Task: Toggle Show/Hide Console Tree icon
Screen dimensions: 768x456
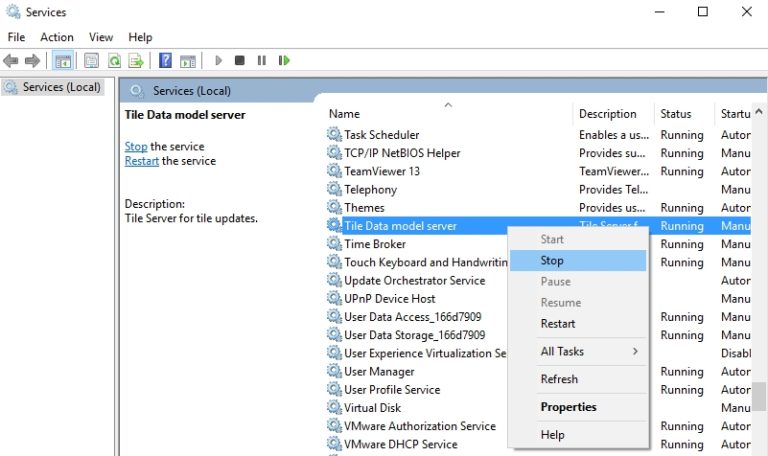Action: [62, 61]
